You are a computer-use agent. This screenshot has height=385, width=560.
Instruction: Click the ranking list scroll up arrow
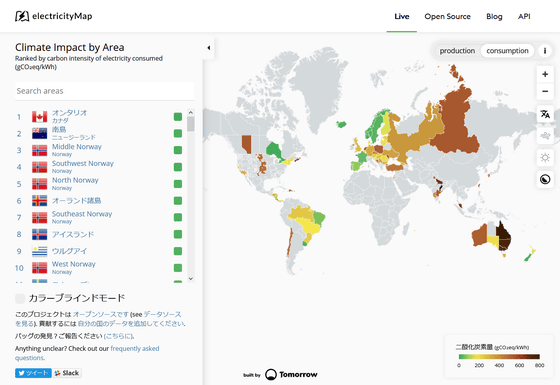(x=191, y=112)
